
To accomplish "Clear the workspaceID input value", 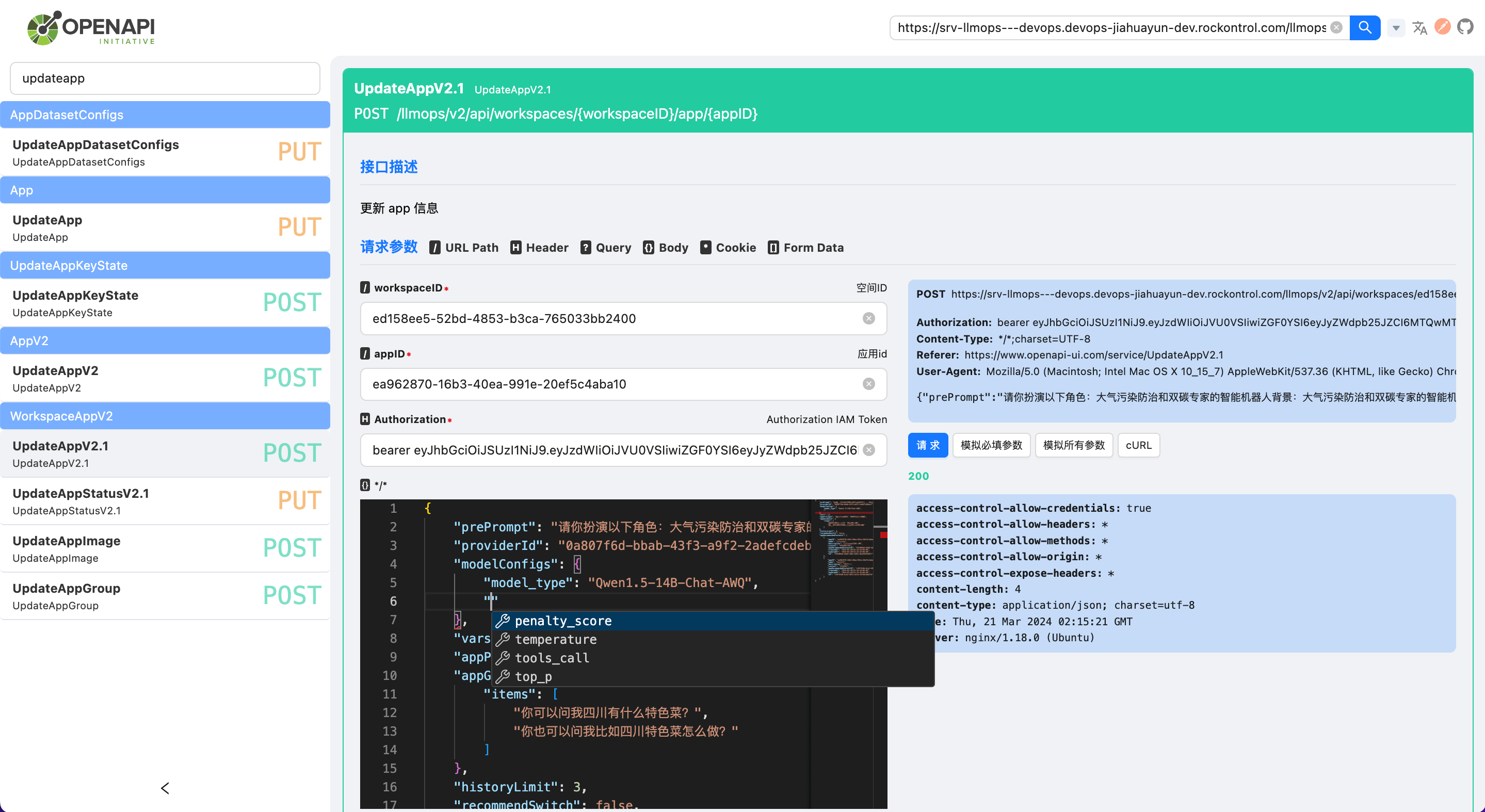I will [868, 319].
